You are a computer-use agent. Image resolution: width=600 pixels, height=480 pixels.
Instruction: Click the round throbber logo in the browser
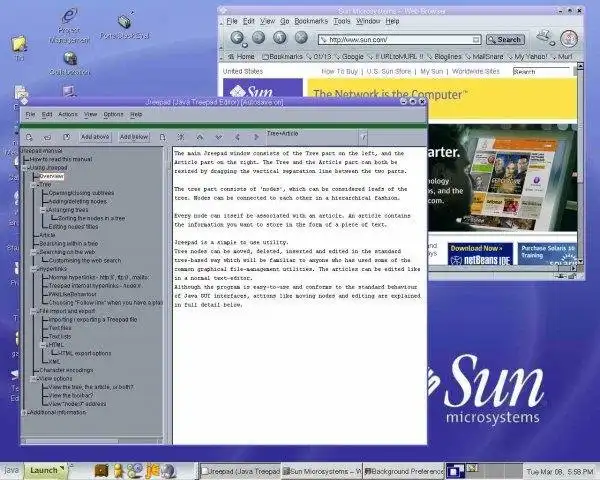tap(569, 38)
